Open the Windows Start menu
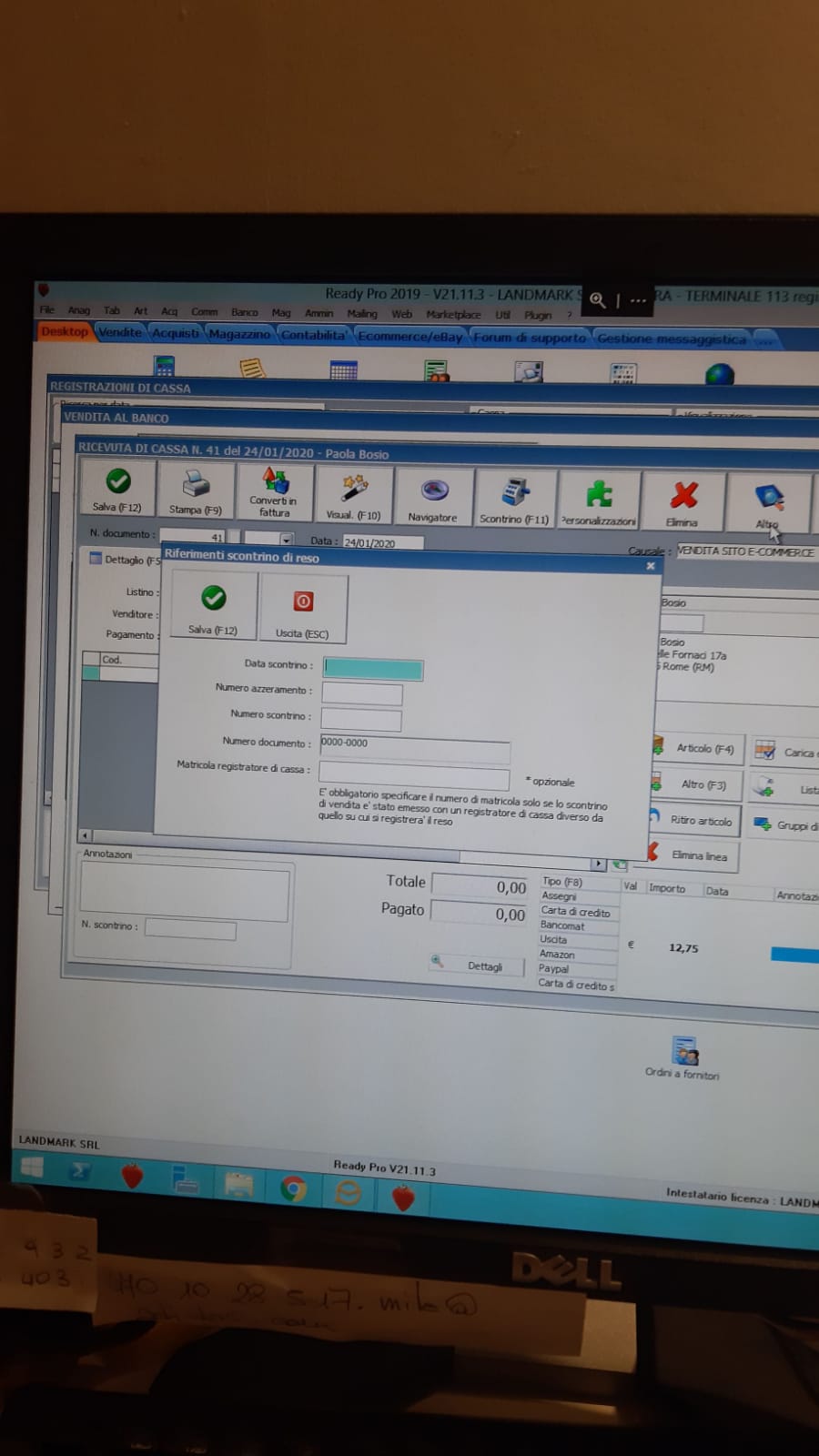Viewport: 819px width, 1456px height. point(33,1168)
